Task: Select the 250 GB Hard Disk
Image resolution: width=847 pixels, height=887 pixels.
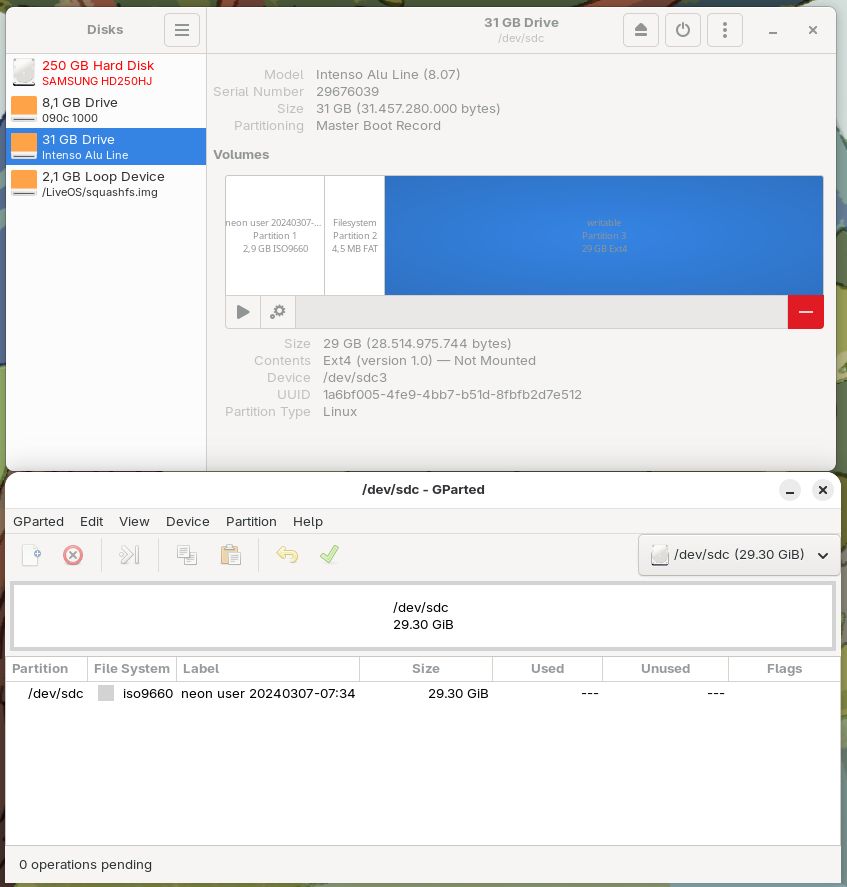Action: coord(106,73)
